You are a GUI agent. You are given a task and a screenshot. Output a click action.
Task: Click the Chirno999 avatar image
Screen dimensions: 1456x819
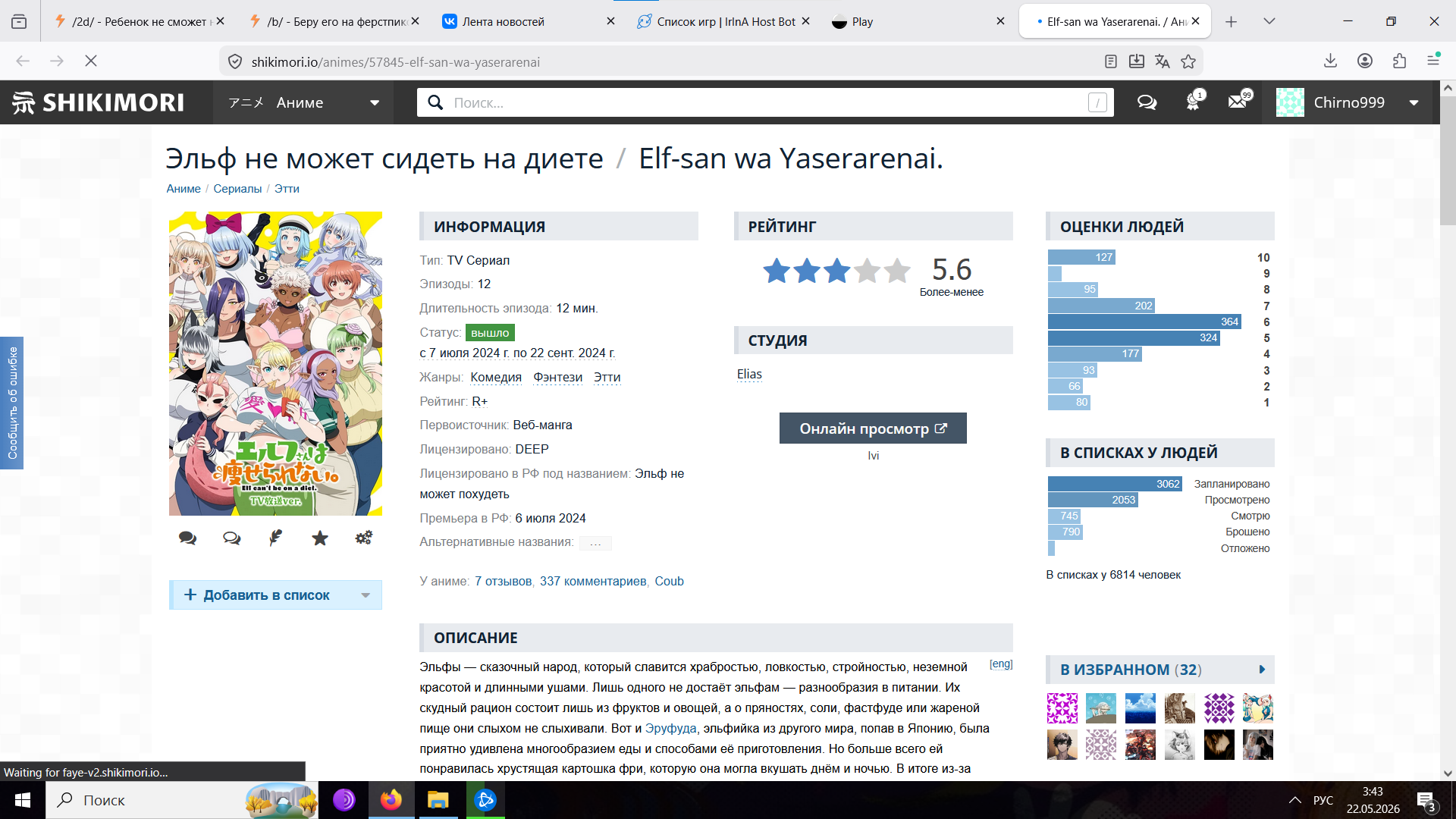(1290, 102)
